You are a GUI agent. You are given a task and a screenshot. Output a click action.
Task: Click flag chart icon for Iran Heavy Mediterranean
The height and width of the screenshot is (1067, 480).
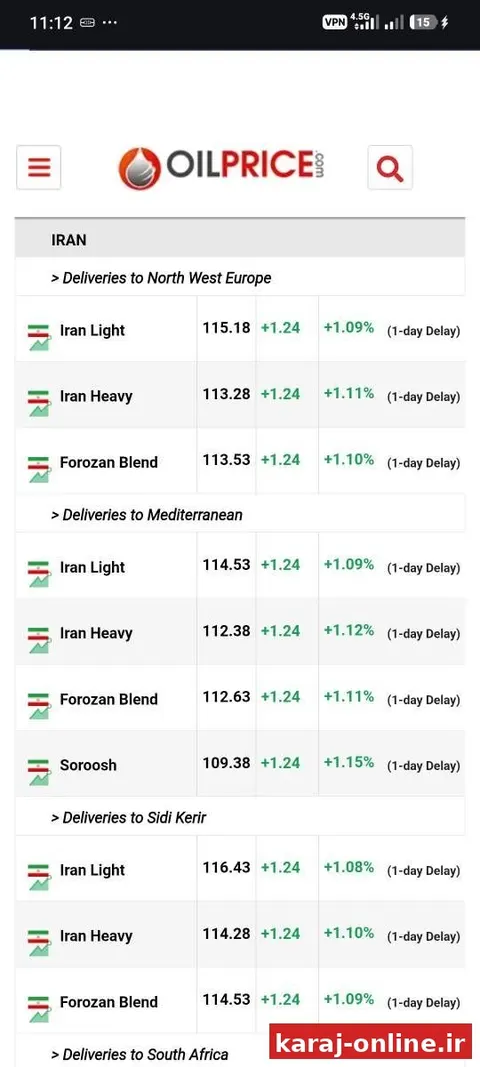coord(39,640)
